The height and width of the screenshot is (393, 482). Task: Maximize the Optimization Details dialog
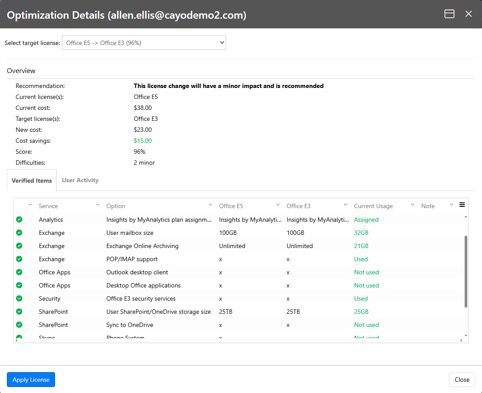[x=449, y=14]
